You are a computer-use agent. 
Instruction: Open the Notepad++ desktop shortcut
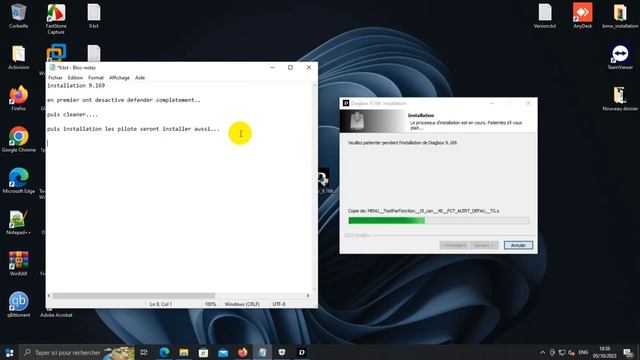pyautogui.click(x=18, y=222)
